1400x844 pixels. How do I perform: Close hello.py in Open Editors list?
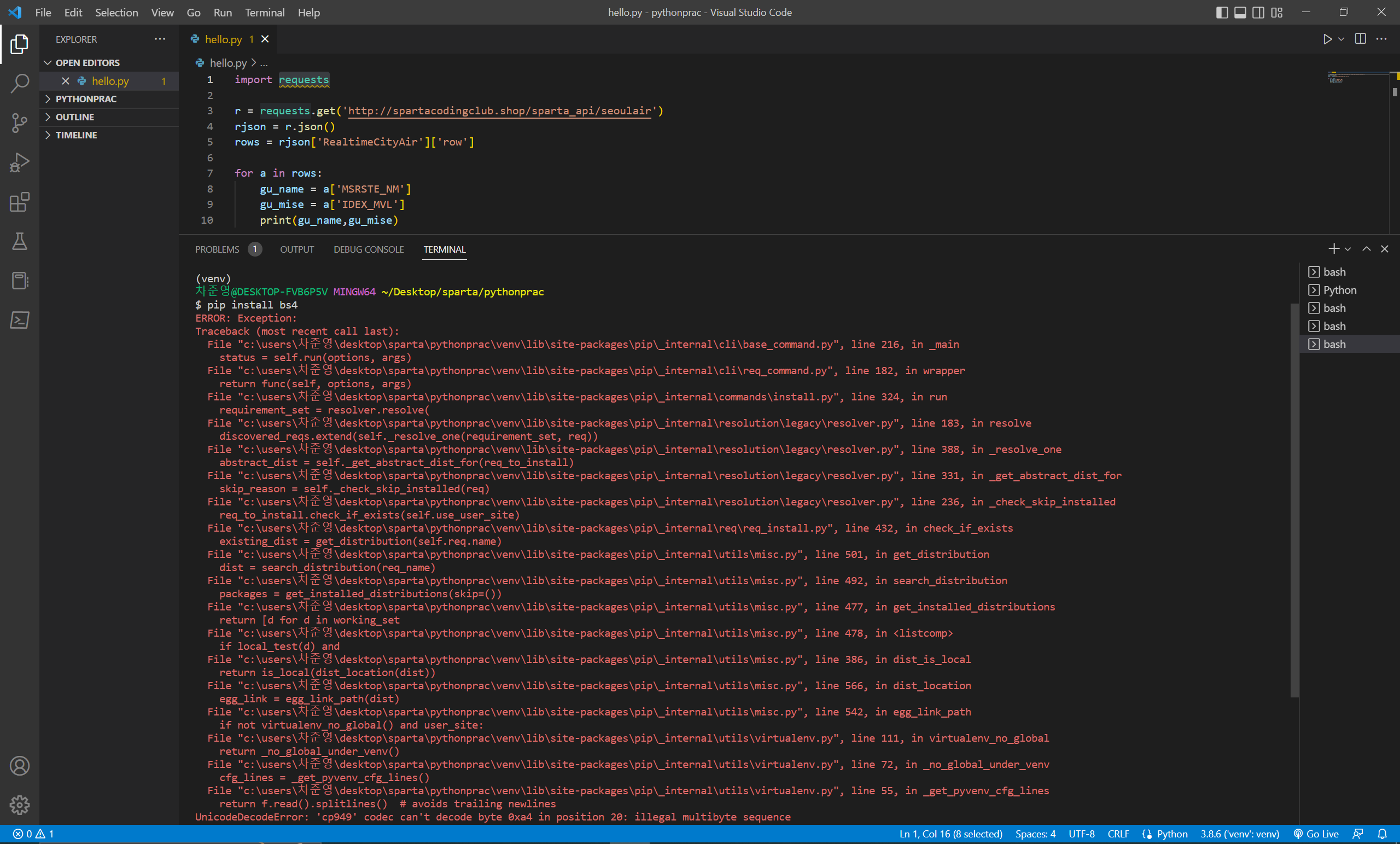[65, 81]
